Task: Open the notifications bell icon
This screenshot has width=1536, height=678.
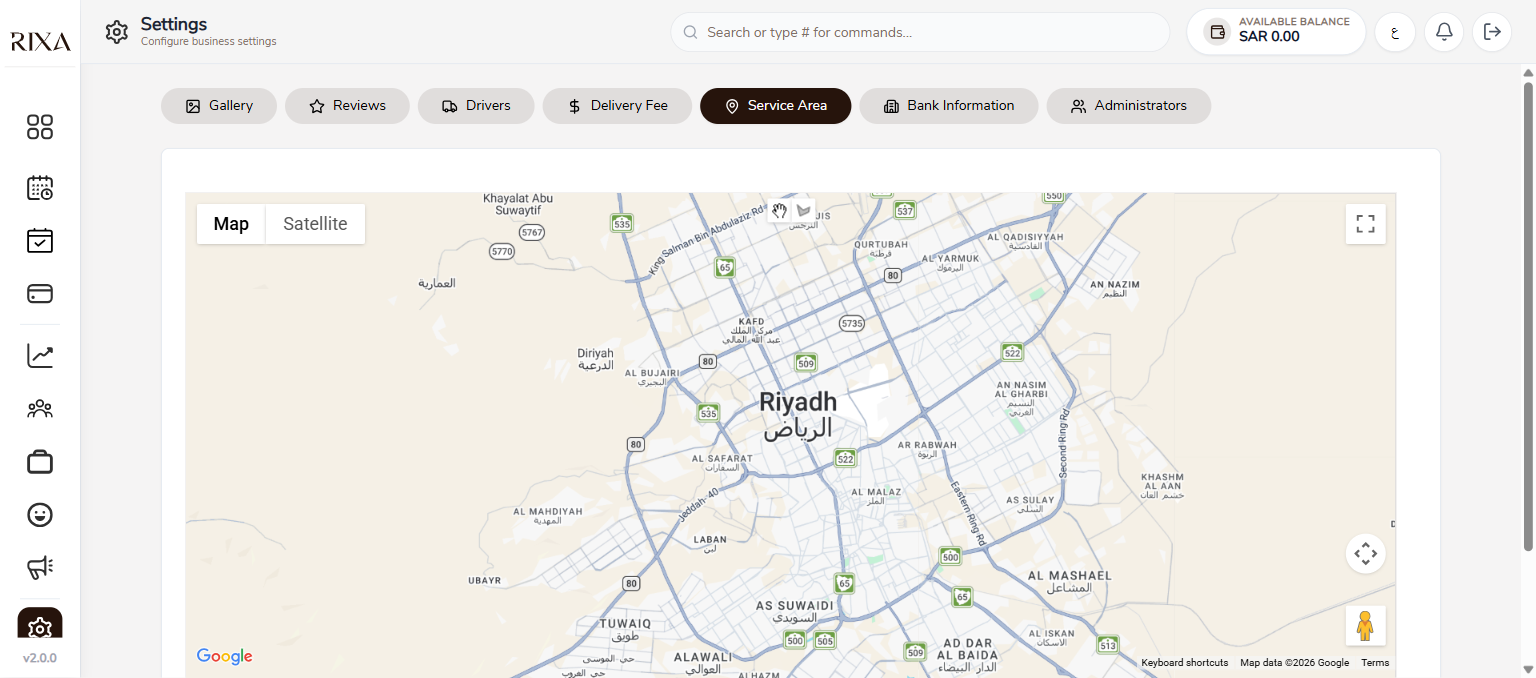Action: (x=1444, y=32)
